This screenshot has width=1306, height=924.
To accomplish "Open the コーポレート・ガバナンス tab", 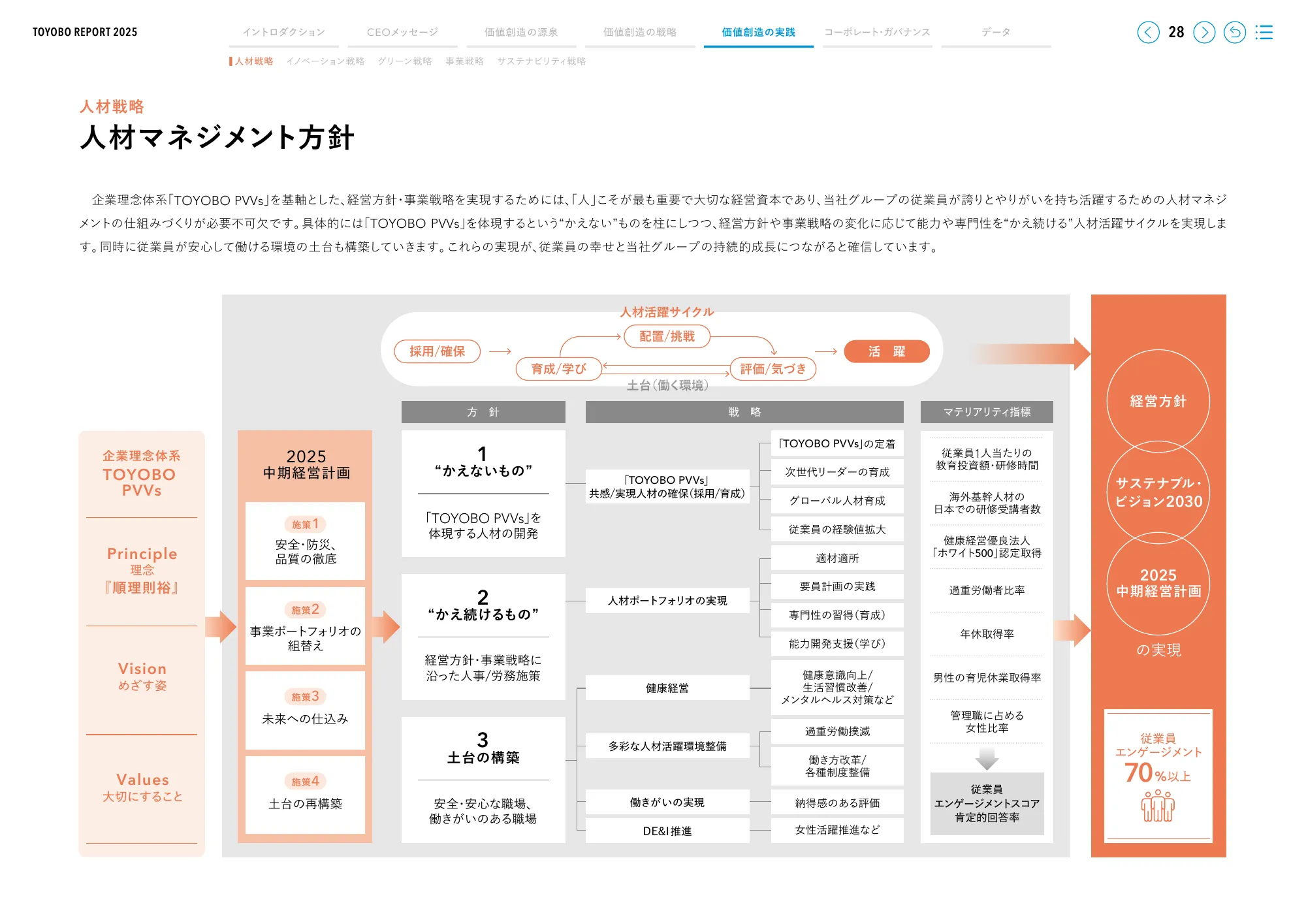I will [x=877, y=32].
